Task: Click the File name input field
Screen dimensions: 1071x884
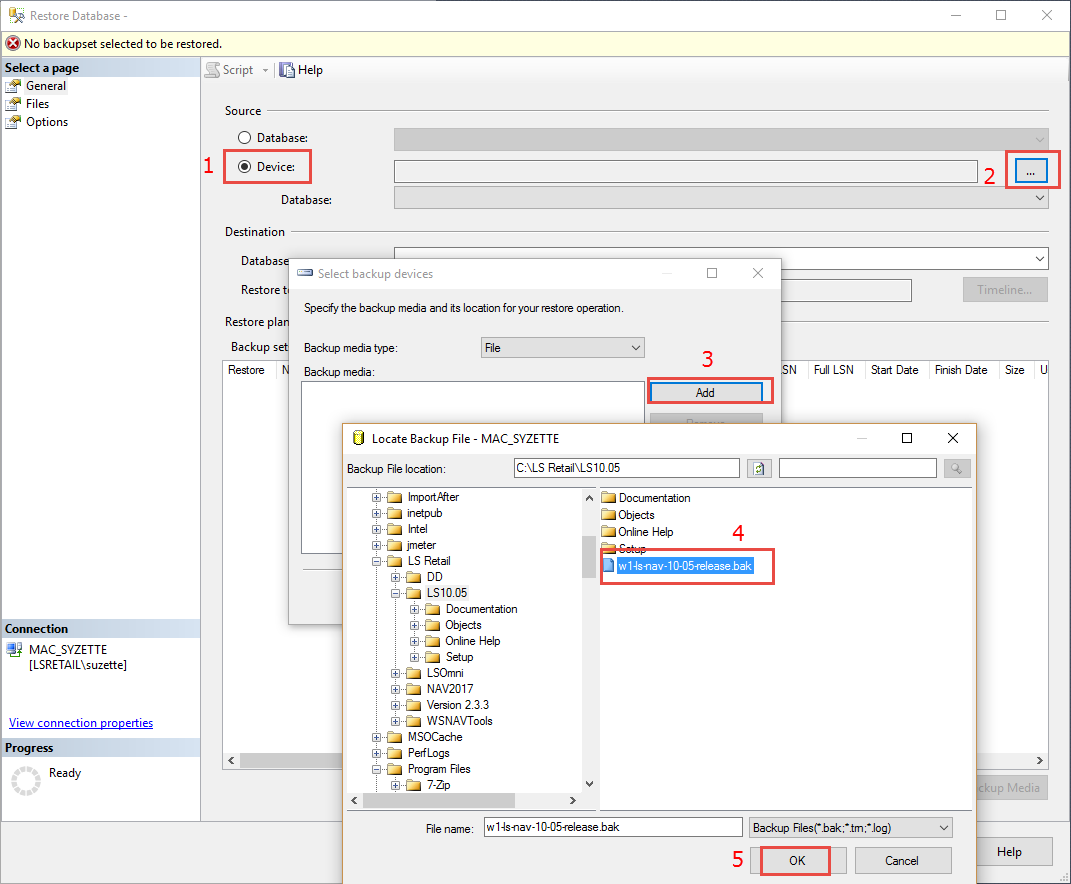Action: pos(612,828)
